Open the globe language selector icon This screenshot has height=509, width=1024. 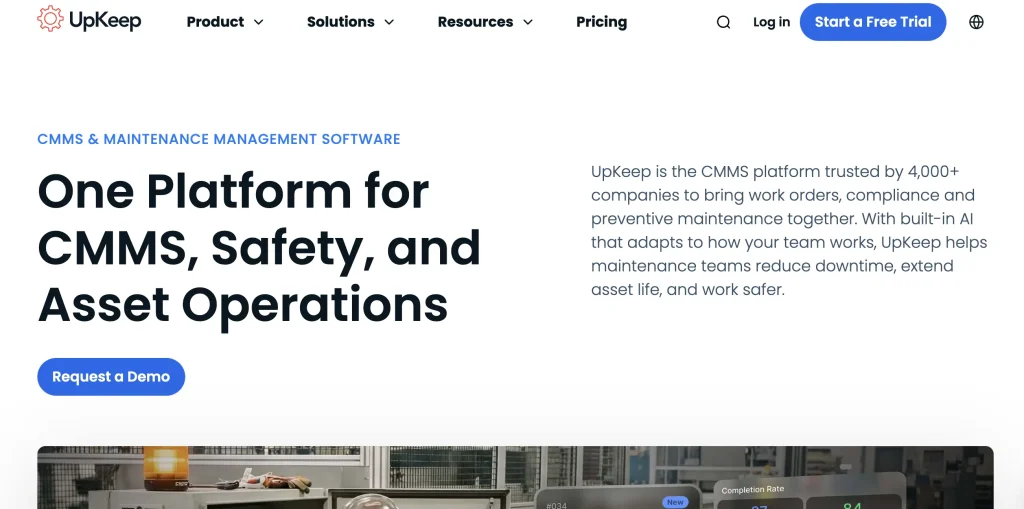tap(976, 22)
